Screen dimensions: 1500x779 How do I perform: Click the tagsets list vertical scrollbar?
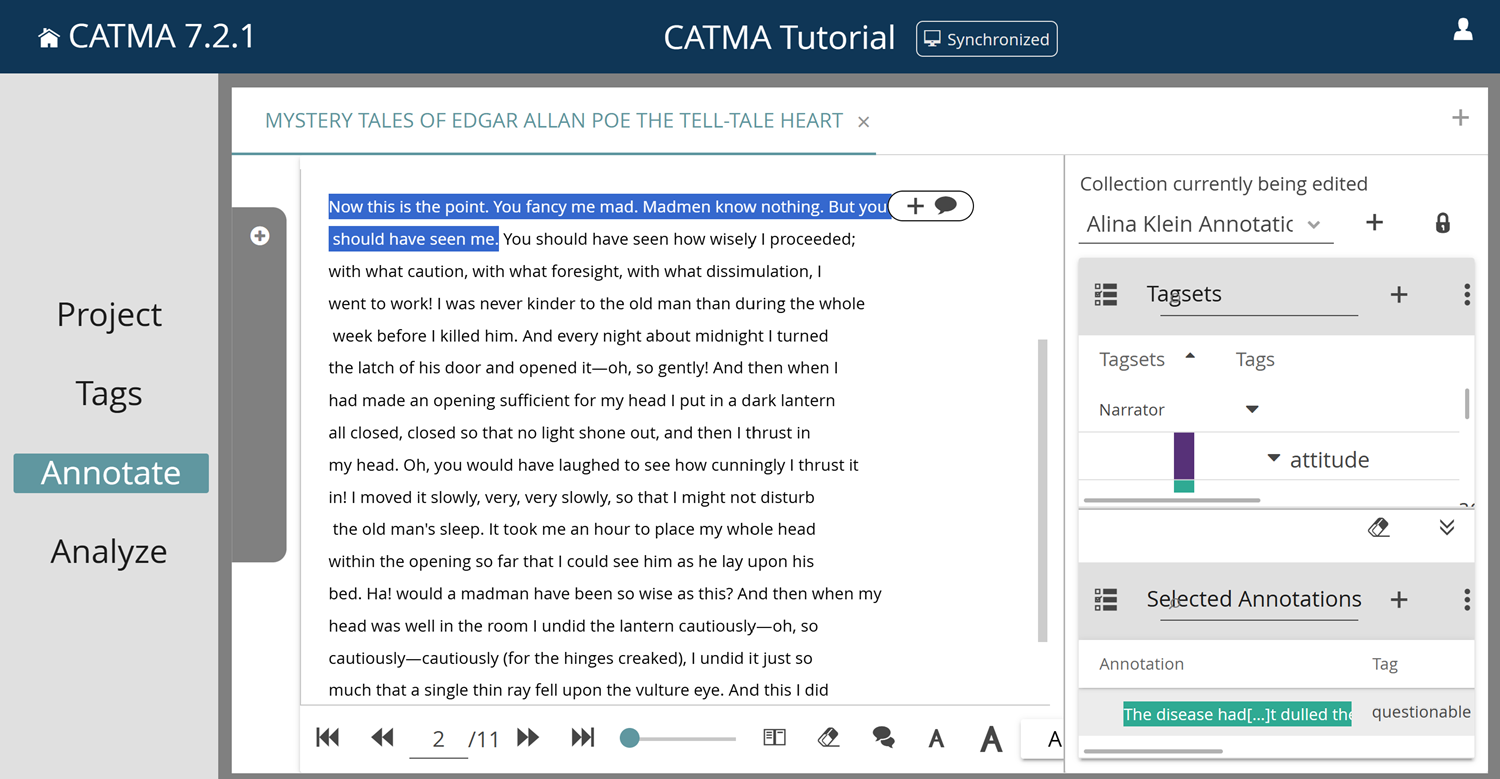coord(1467,403)
